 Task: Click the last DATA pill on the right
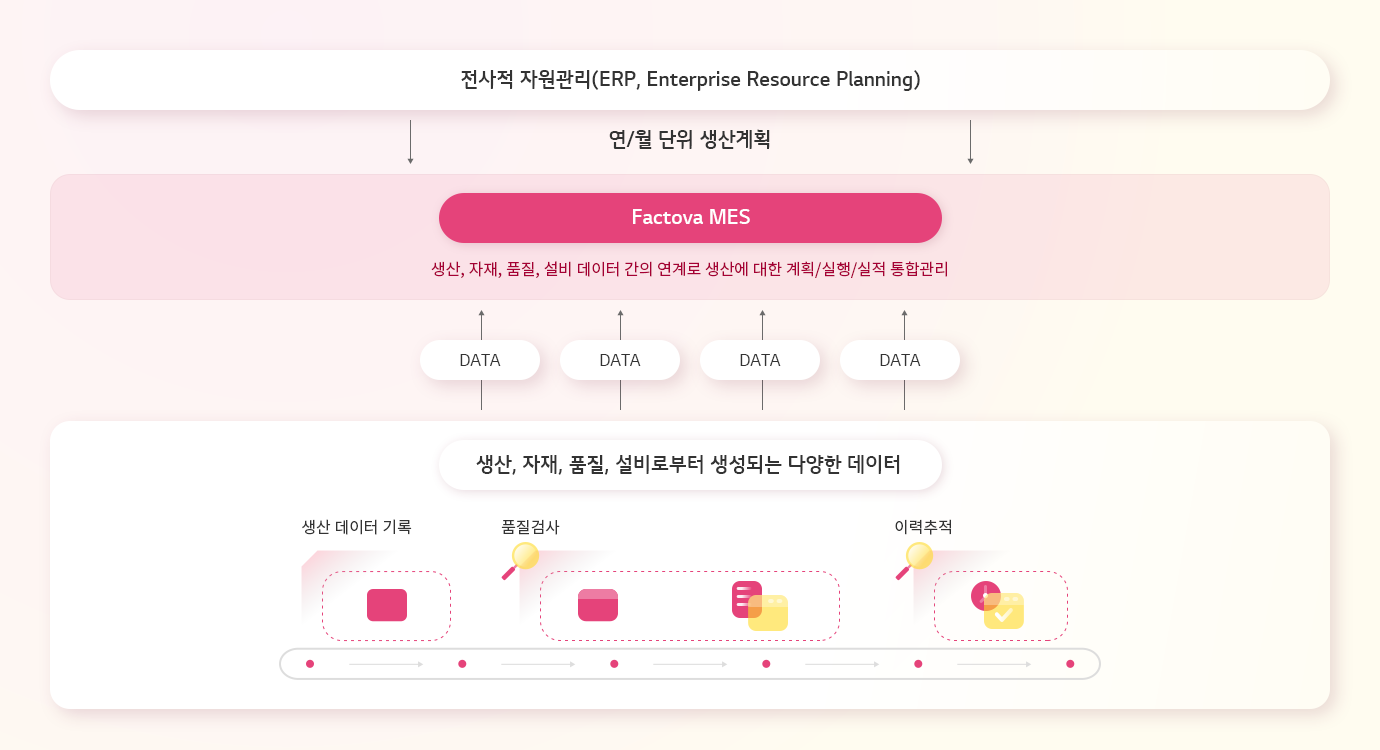point(900,360)
